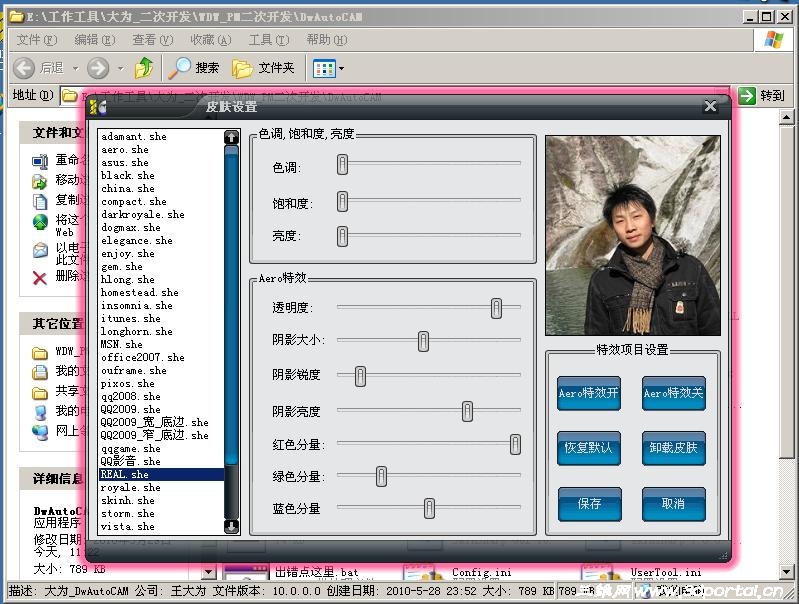Click the portrait preview photo
The width and height of the screenshot is (799, 604).
(x=632, y=235)
